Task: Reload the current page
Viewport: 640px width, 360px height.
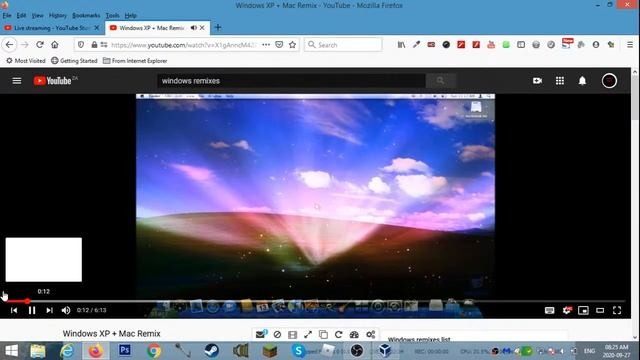Action: [x=40, y=44]
